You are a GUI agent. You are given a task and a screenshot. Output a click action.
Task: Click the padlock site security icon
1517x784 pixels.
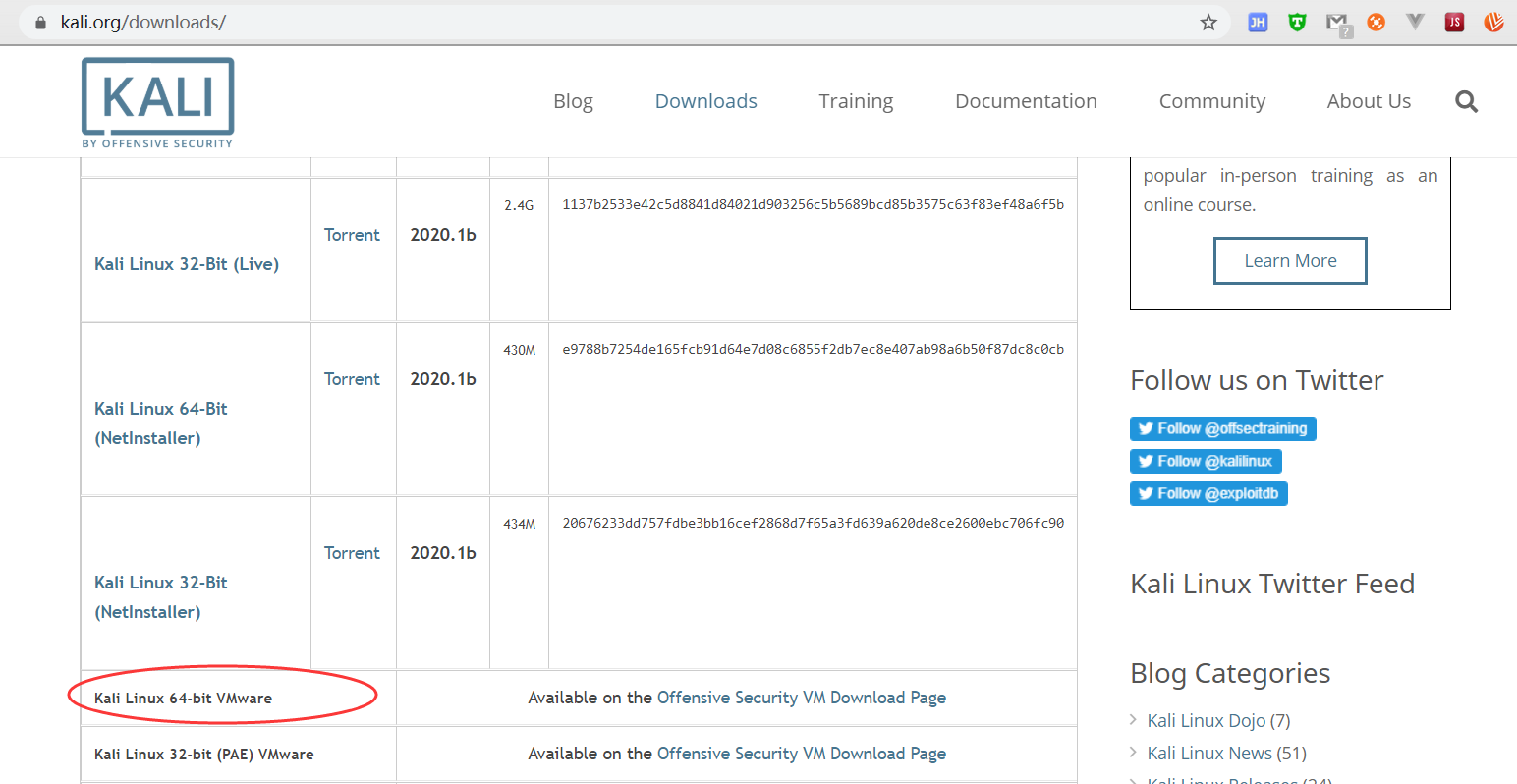click(x=40, y=22)
